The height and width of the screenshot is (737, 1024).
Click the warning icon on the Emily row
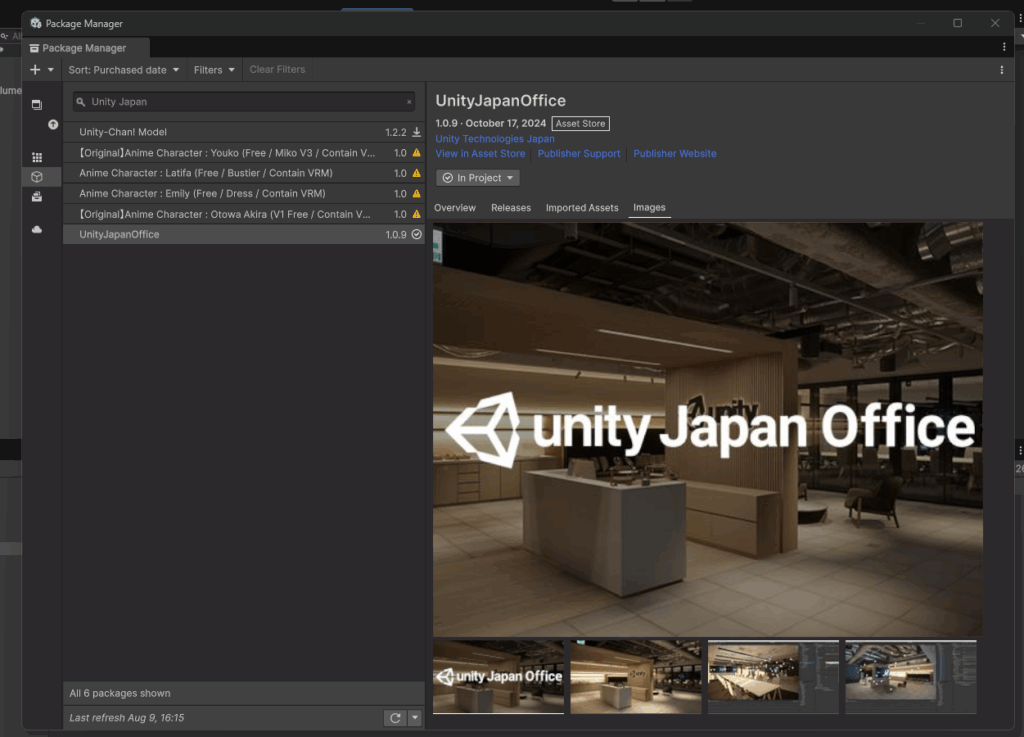point(416,193)
